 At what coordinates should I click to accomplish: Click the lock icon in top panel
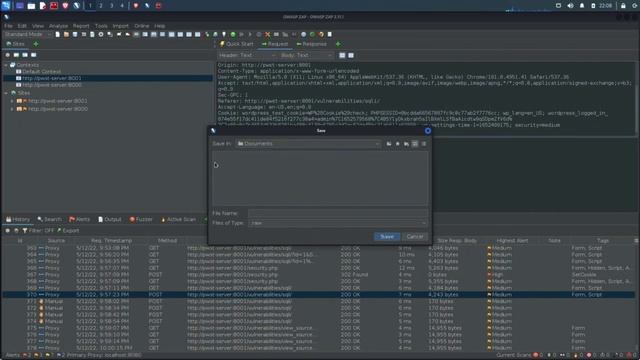pyautogui.click(x=623, y=6)
